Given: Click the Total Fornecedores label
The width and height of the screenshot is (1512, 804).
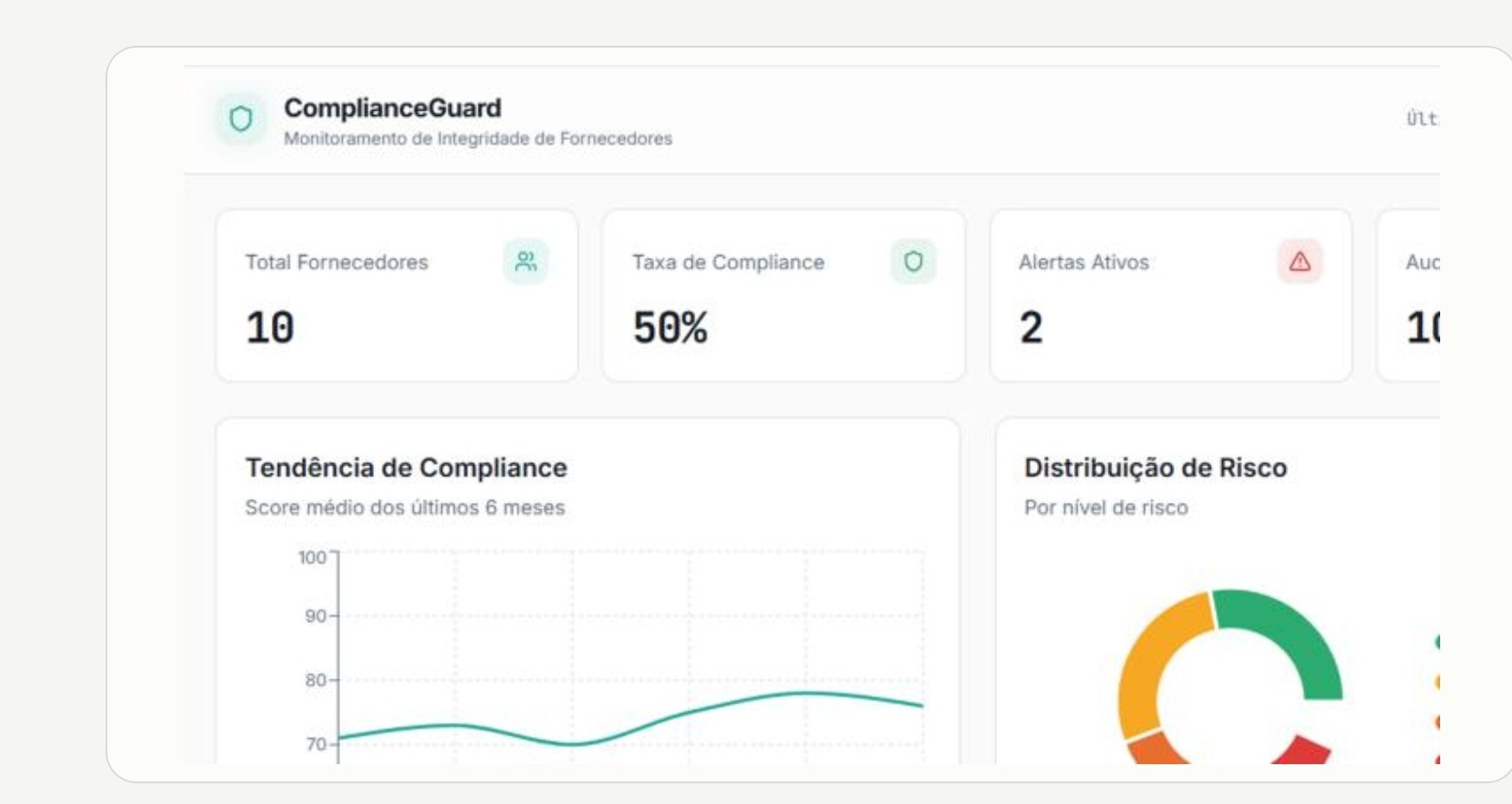Looking at the screenshot, I should [337, 262].
